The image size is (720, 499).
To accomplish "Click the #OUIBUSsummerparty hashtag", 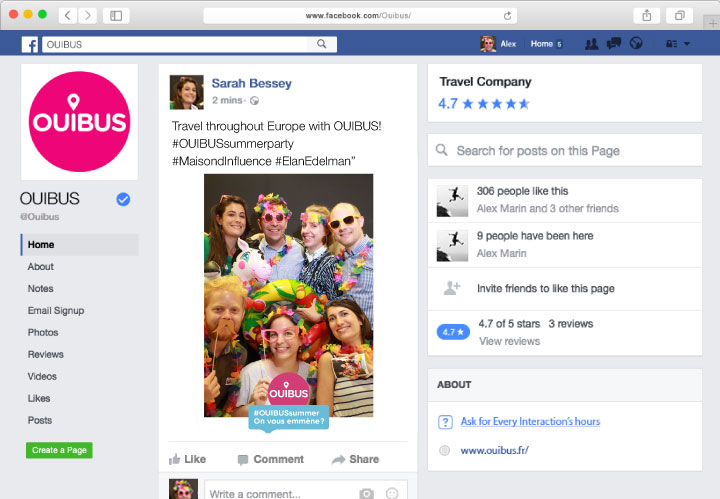I will point(233,144).
